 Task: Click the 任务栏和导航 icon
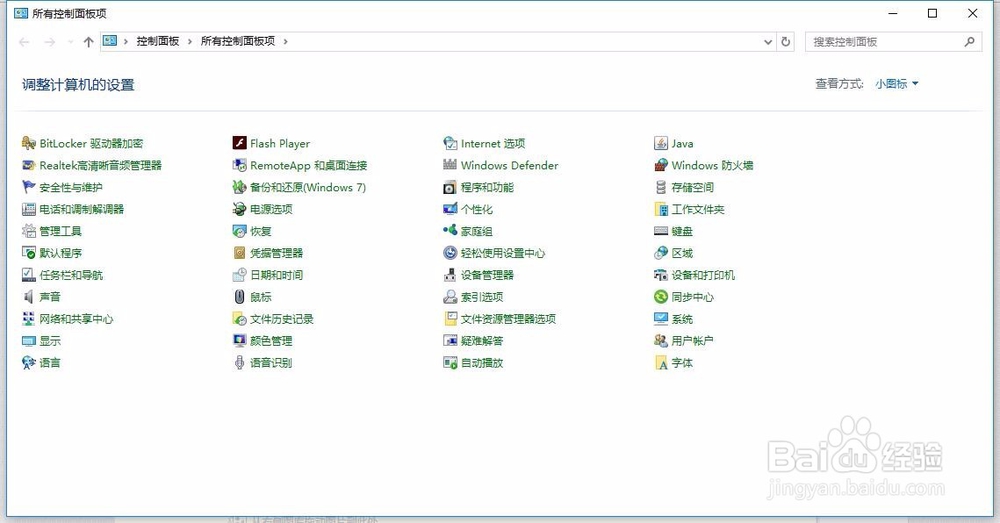(x=28, y=275)
